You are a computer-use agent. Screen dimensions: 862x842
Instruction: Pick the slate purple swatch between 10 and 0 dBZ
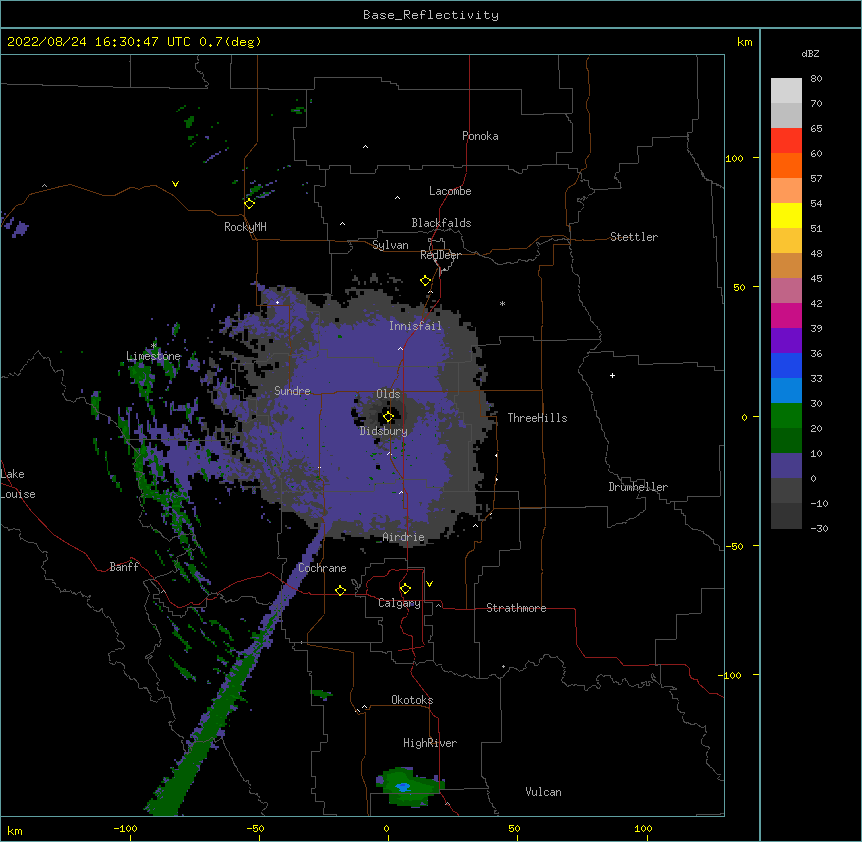[786, 466]
